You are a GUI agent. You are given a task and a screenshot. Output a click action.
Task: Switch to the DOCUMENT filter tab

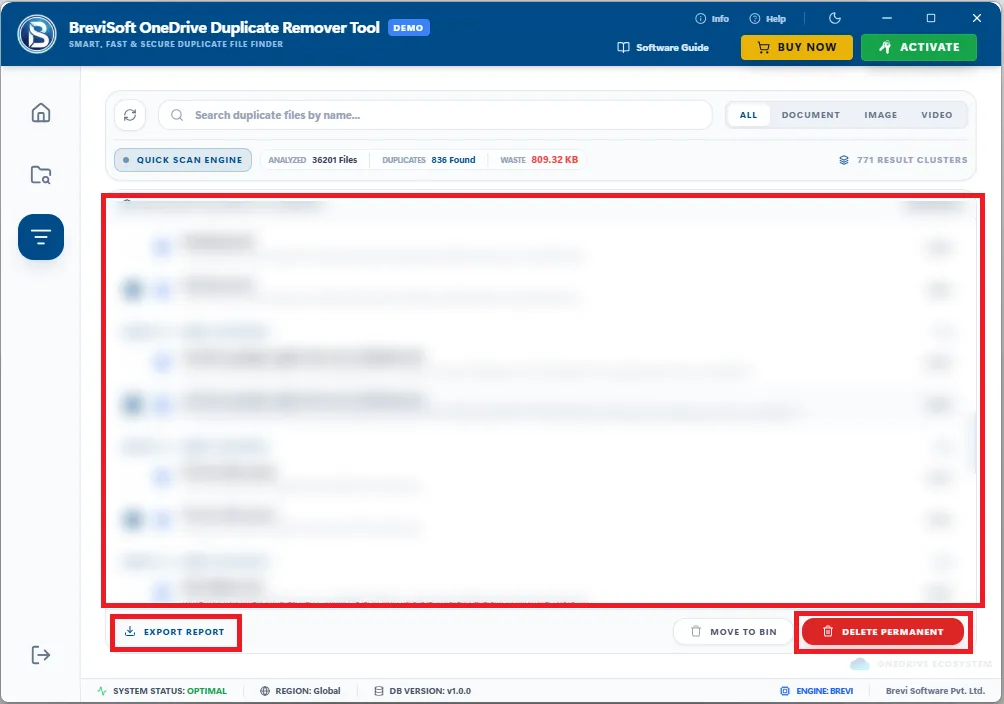click(810, 115)
